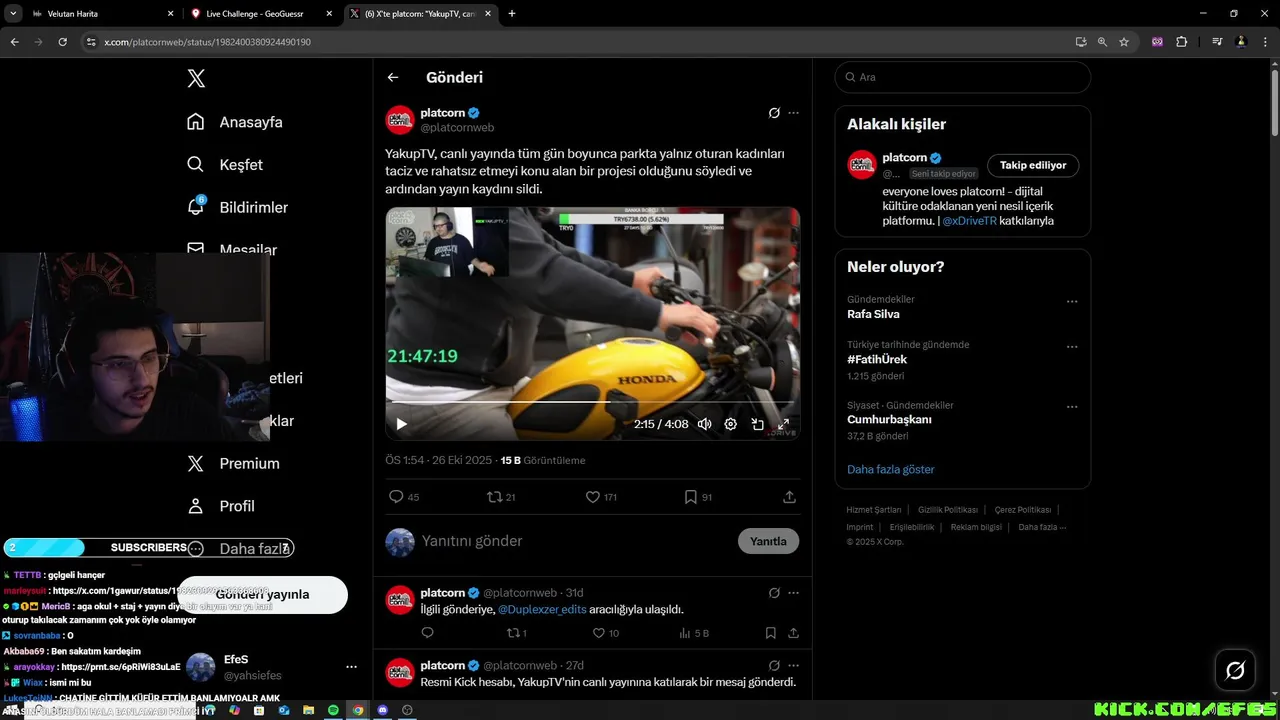1280x720 pixels.
Task: Open the @xDriveTR link
Action: 969,221
